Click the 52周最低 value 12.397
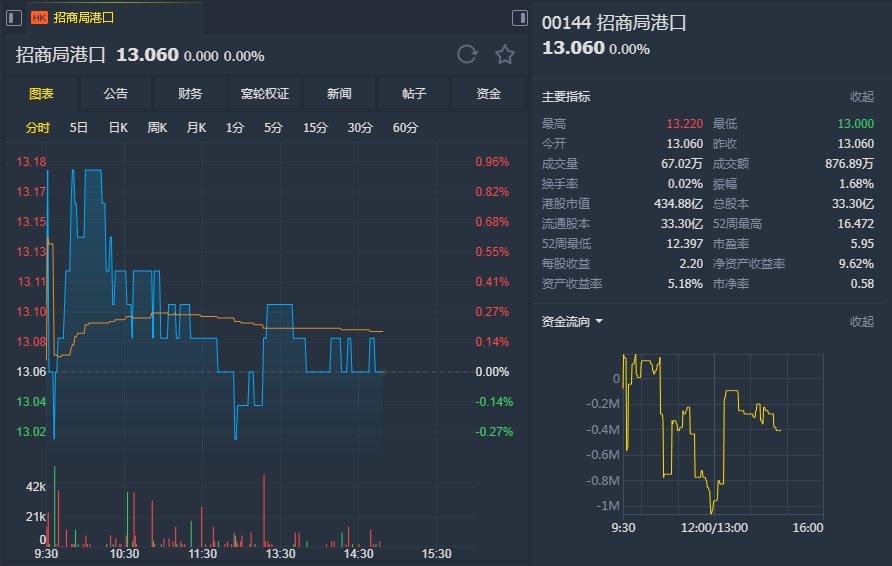 click(x=684, y=243)
